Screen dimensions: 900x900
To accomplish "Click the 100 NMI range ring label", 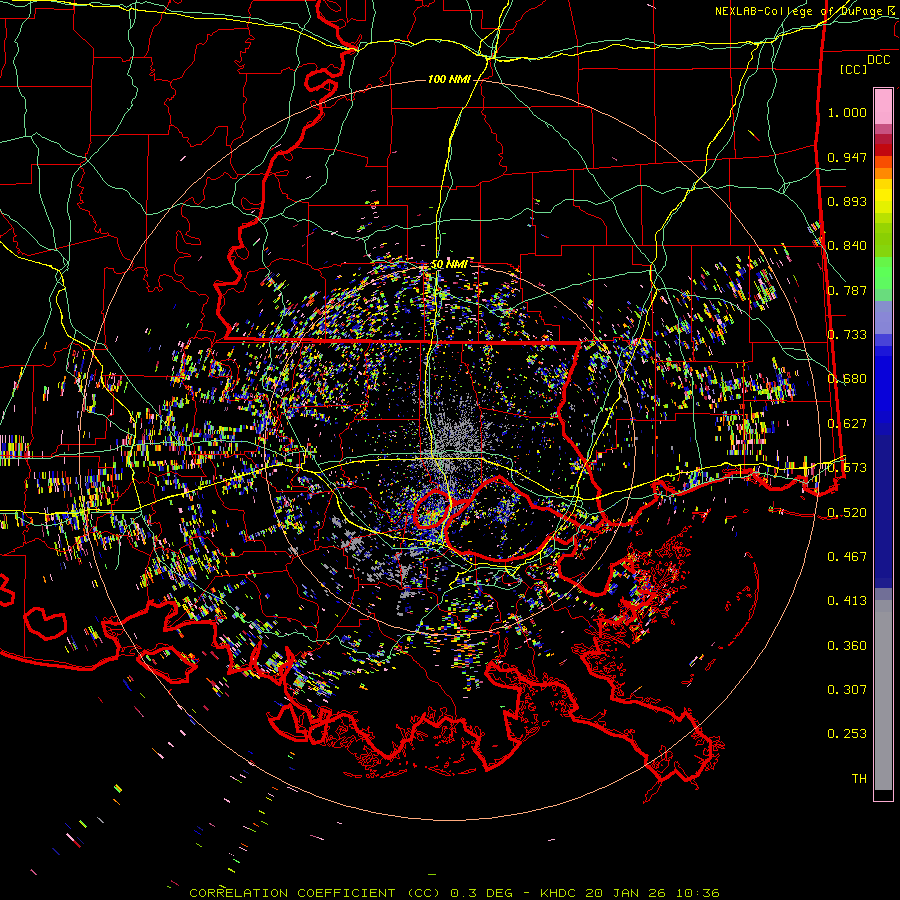I will click(449, 79).
